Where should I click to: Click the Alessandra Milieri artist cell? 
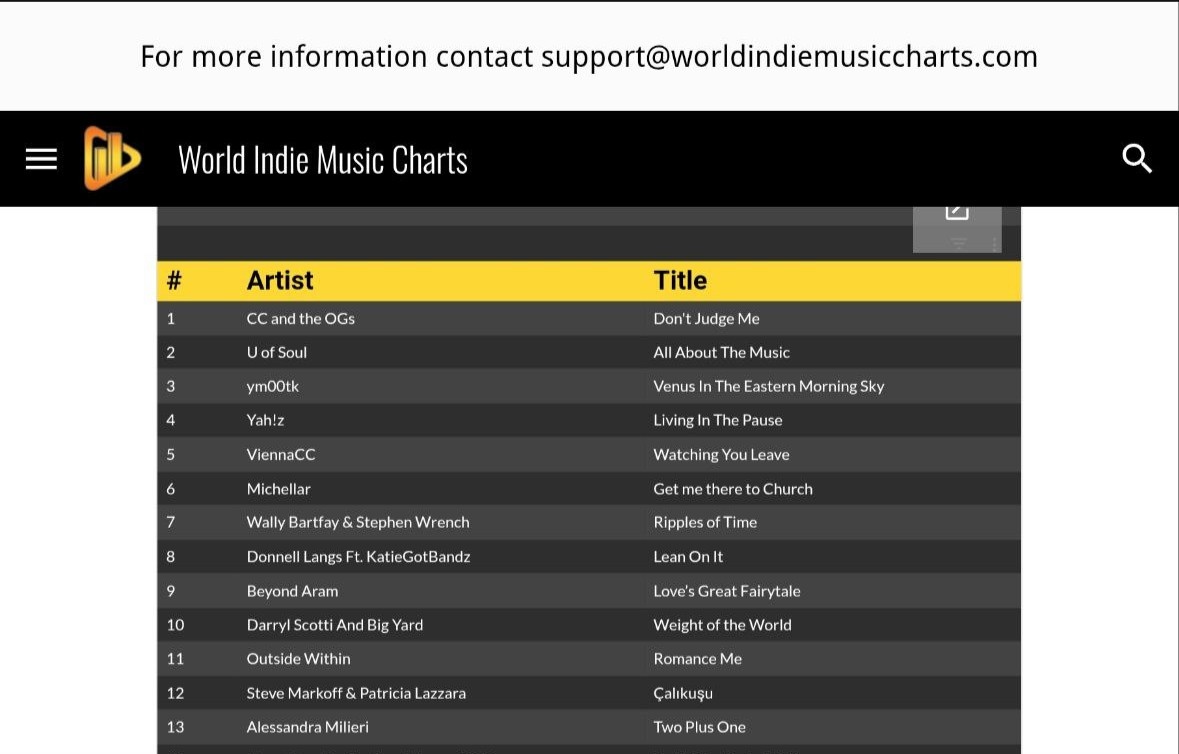tap(307, 727)
